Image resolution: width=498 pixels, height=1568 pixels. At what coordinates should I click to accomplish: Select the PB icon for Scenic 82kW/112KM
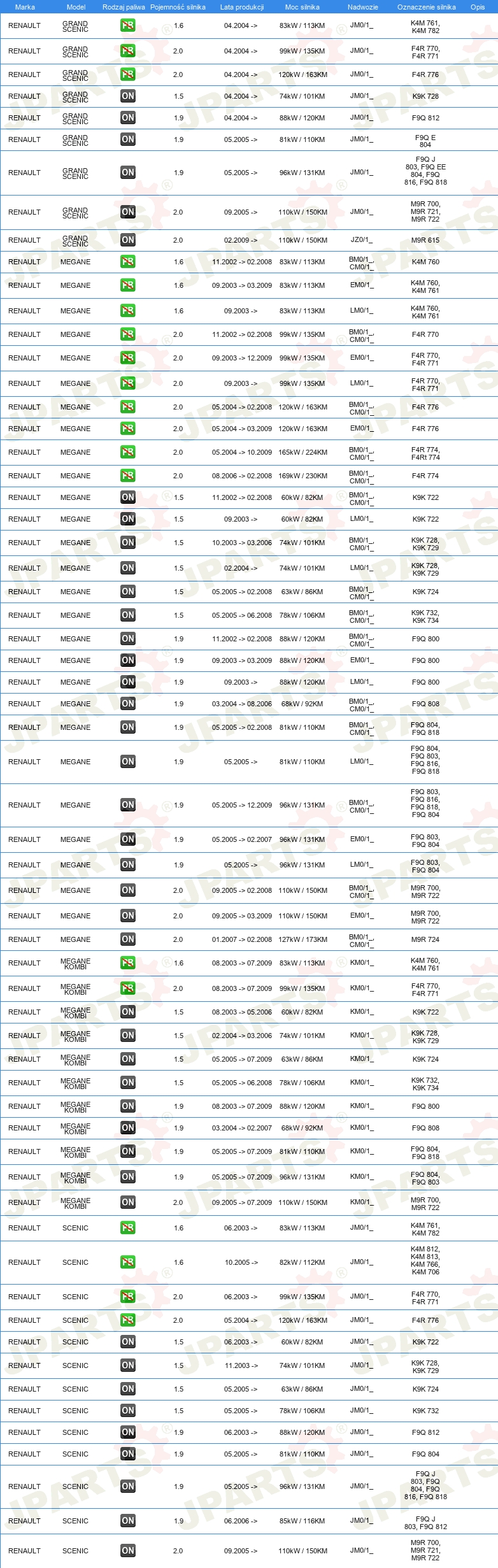coord(128,1262)
